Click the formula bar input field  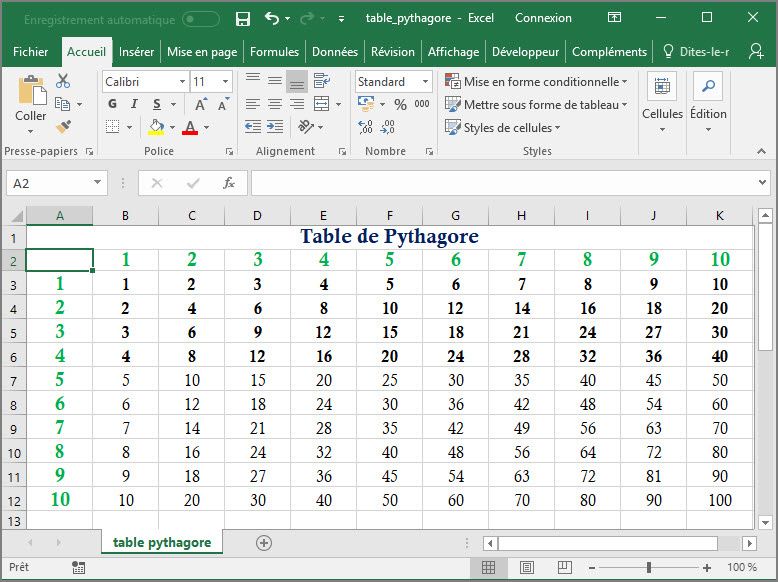[504, 183]
